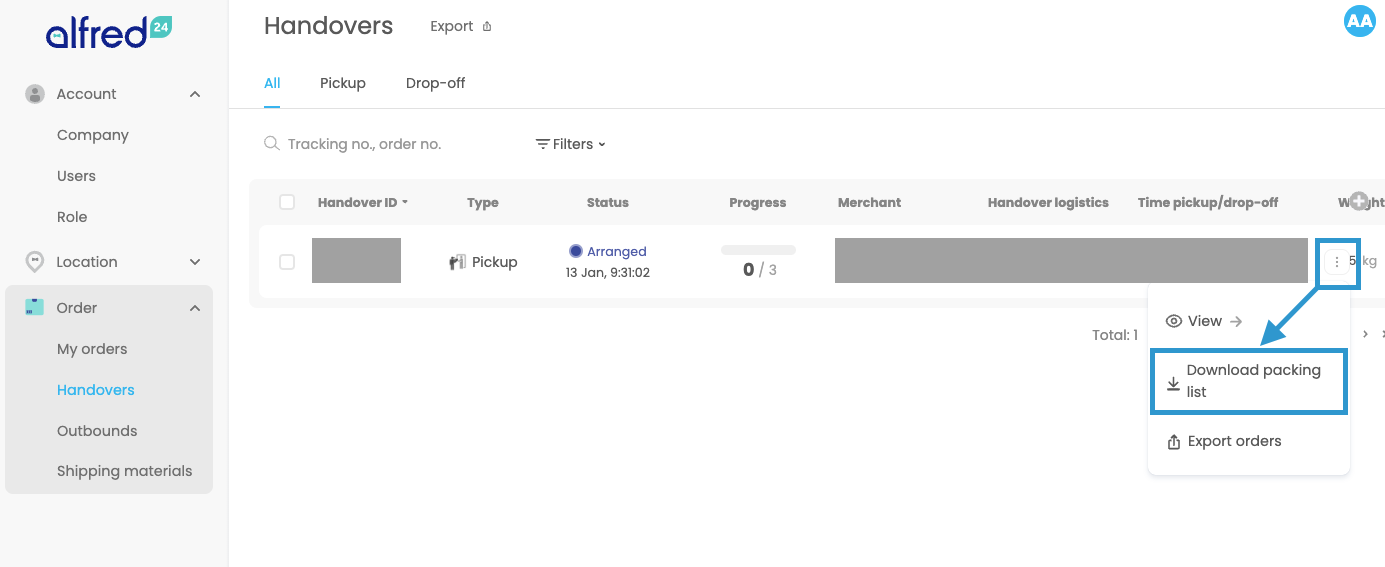Click the alfred24 logo
This screenshot has height=567, width=1385.
click(108, 32)
